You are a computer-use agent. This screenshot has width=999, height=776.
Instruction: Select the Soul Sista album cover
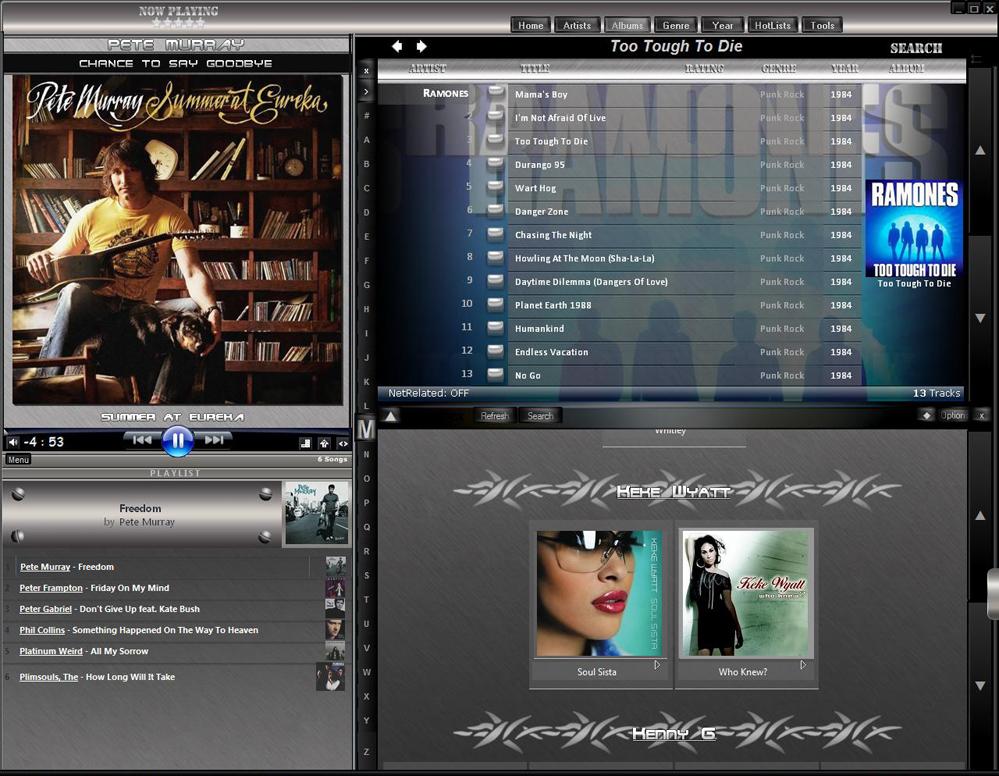599,593
